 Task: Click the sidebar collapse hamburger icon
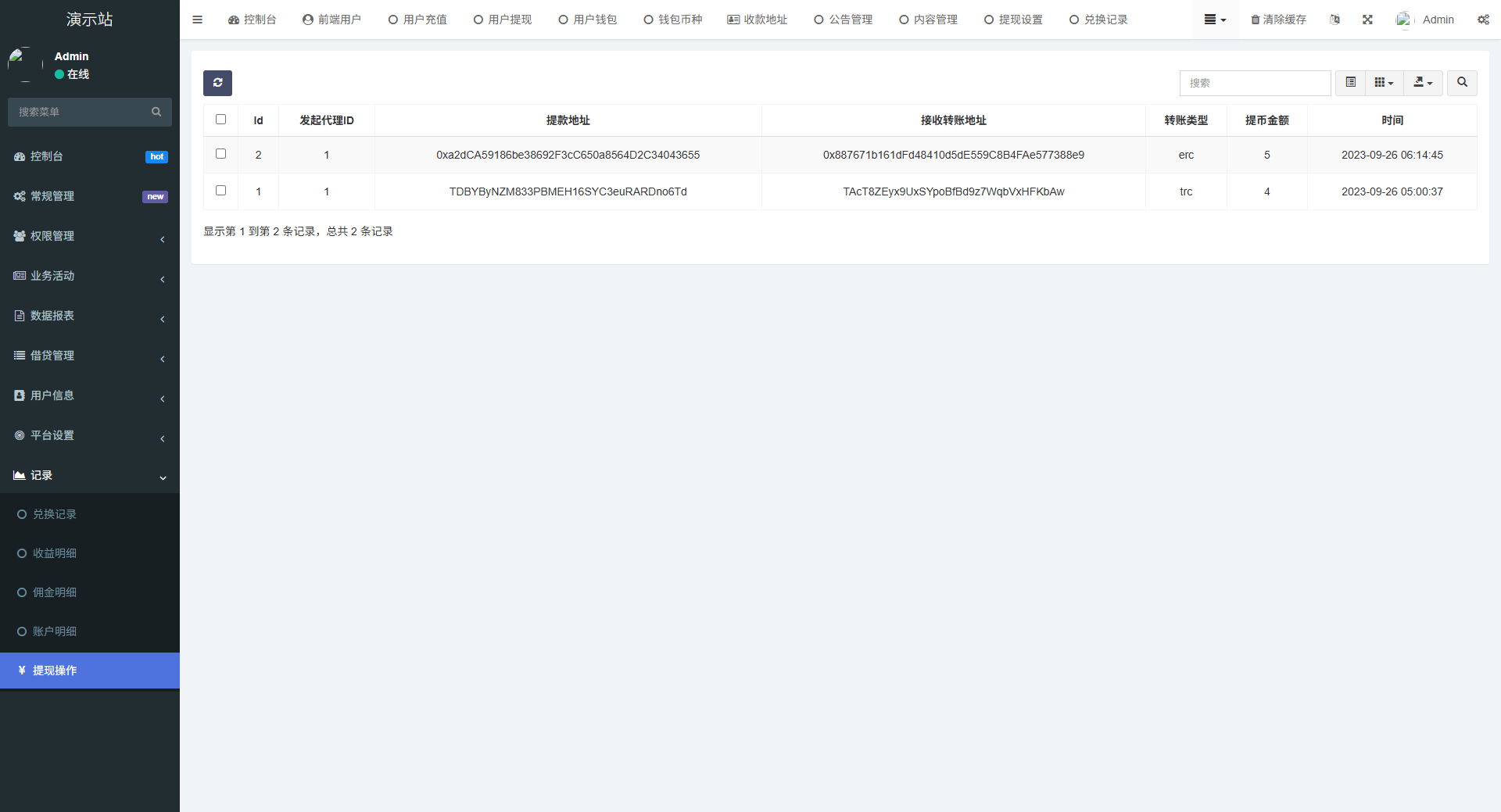point(197,20)
